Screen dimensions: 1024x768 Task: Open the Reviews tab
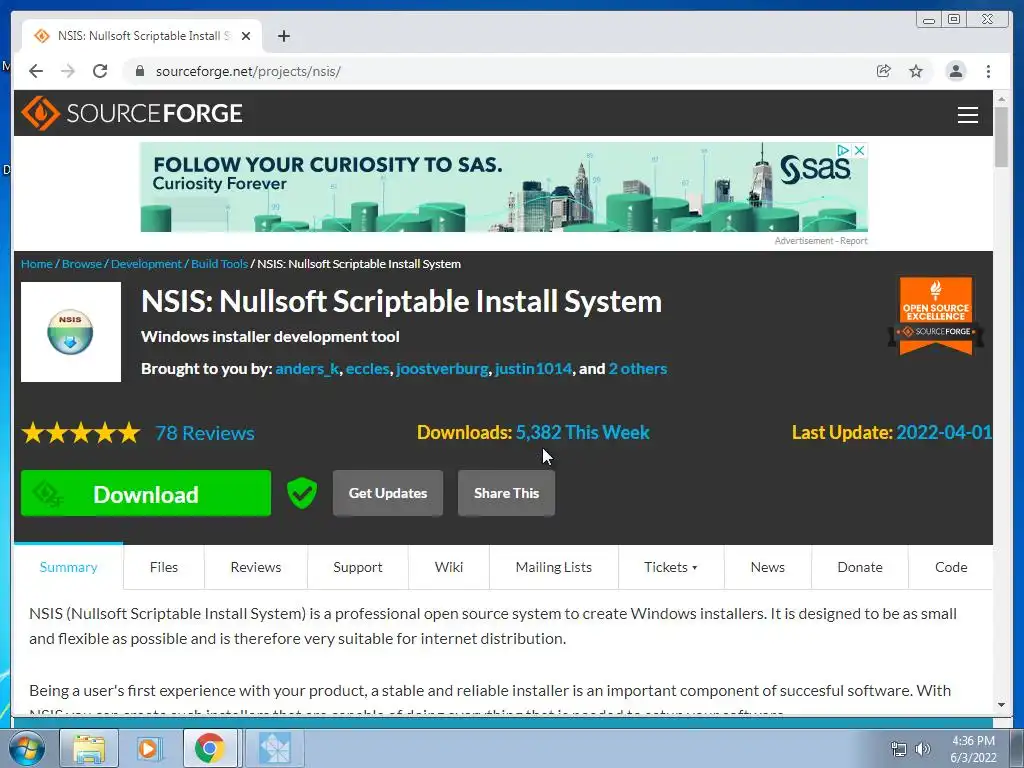[255, 567]
